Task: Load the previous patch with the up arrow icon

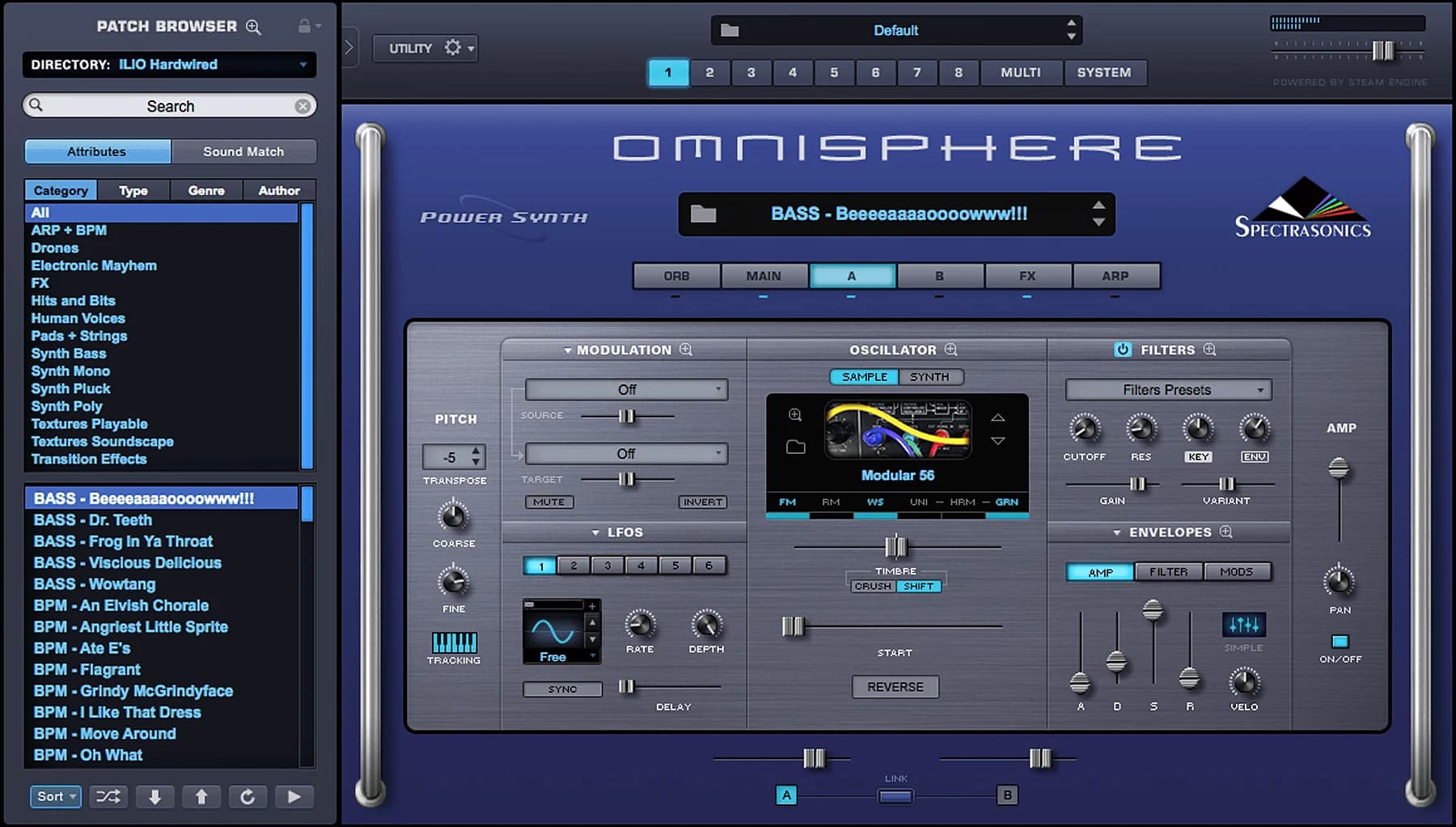Action: click(201, 796)
